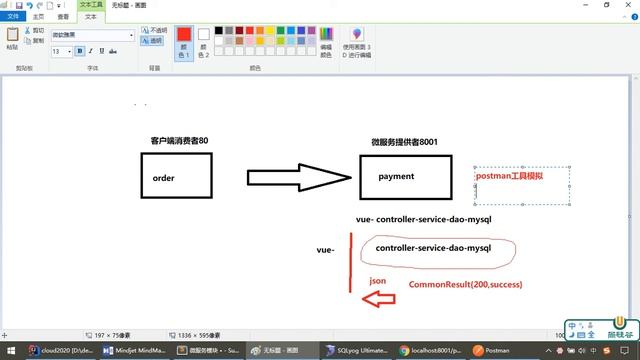Pick the yellow color swatch
640x360 pixels.
(270, 30)
